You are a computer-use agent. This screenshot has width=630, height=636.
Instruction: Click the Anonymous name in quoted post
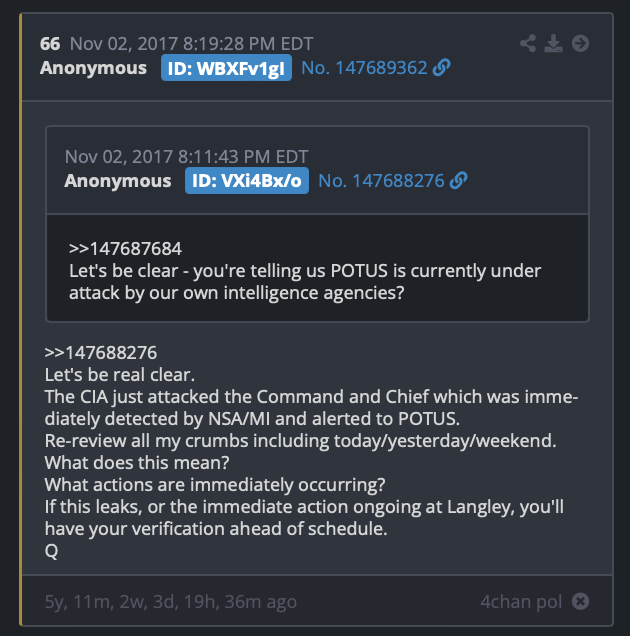[118, 180]
